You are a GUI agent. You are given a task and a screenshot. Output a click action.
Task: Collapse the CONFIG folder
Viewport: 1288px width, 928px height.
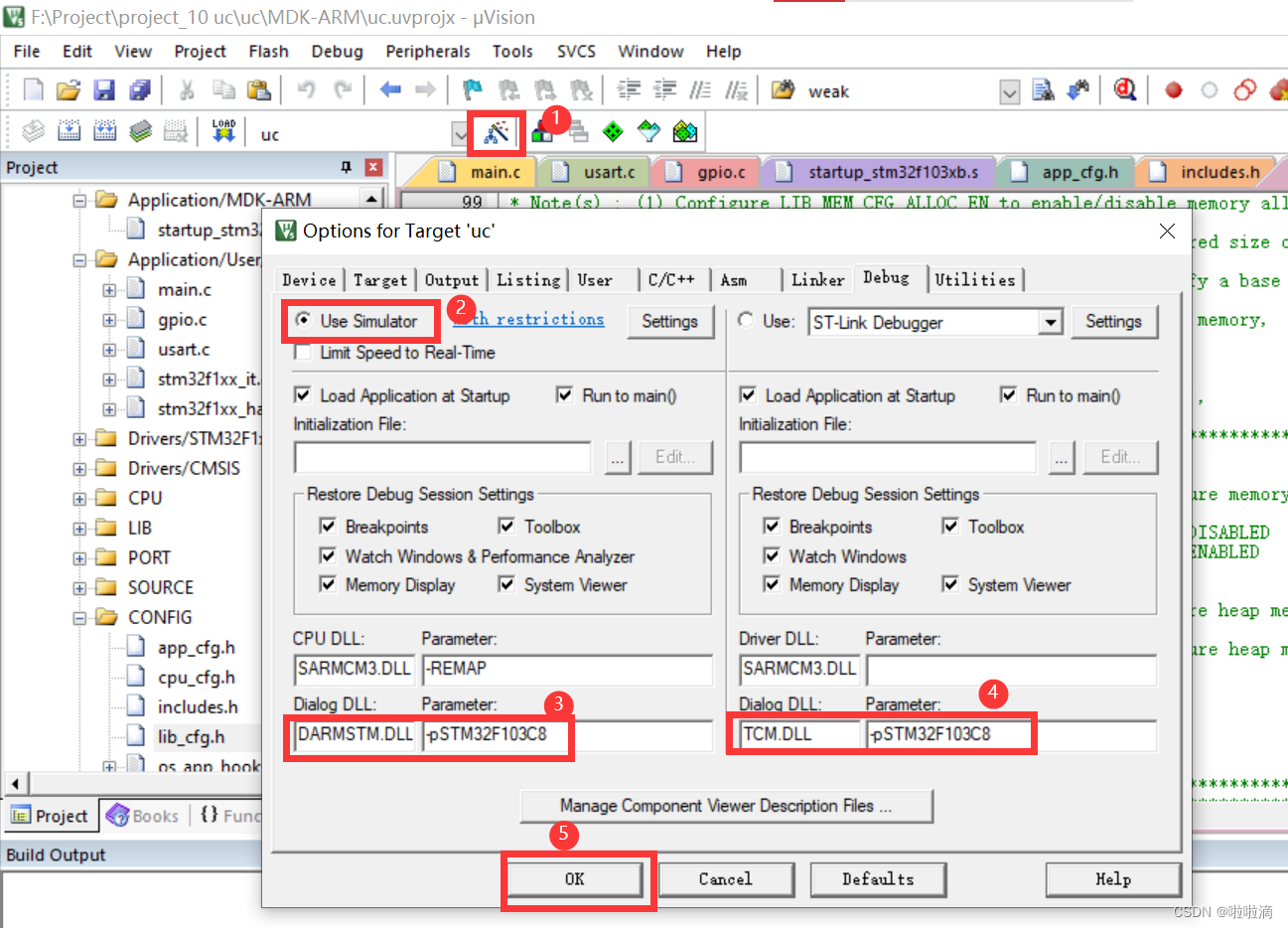point(79,618)
